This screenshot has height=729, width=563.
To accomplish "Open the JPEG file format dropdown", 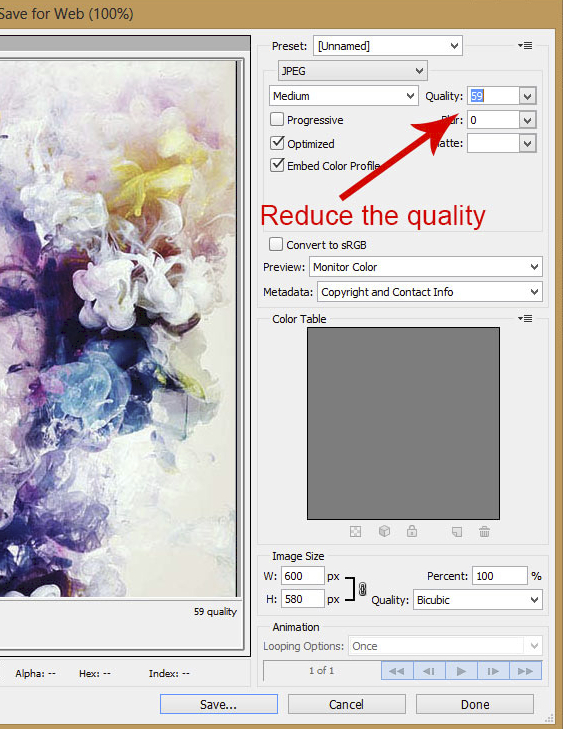I will (352, 71).
